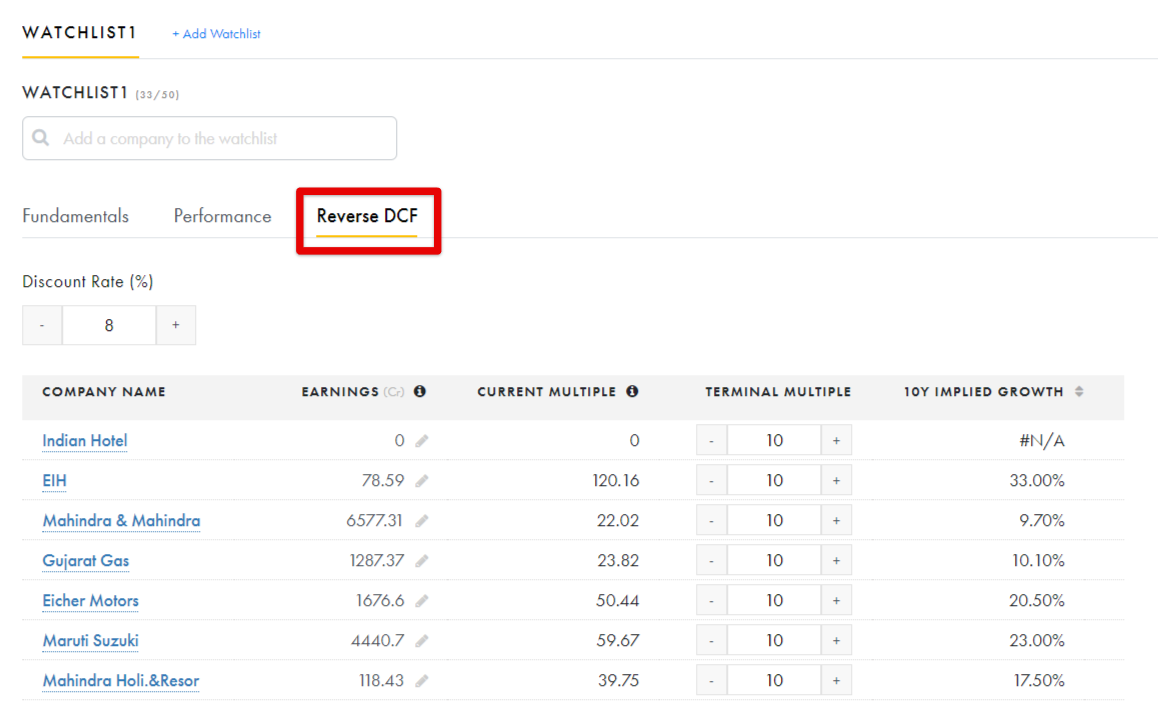Edit earnings pencil for Maruti Suzuki
The image size is (1158, 703).
pos(422,640)
